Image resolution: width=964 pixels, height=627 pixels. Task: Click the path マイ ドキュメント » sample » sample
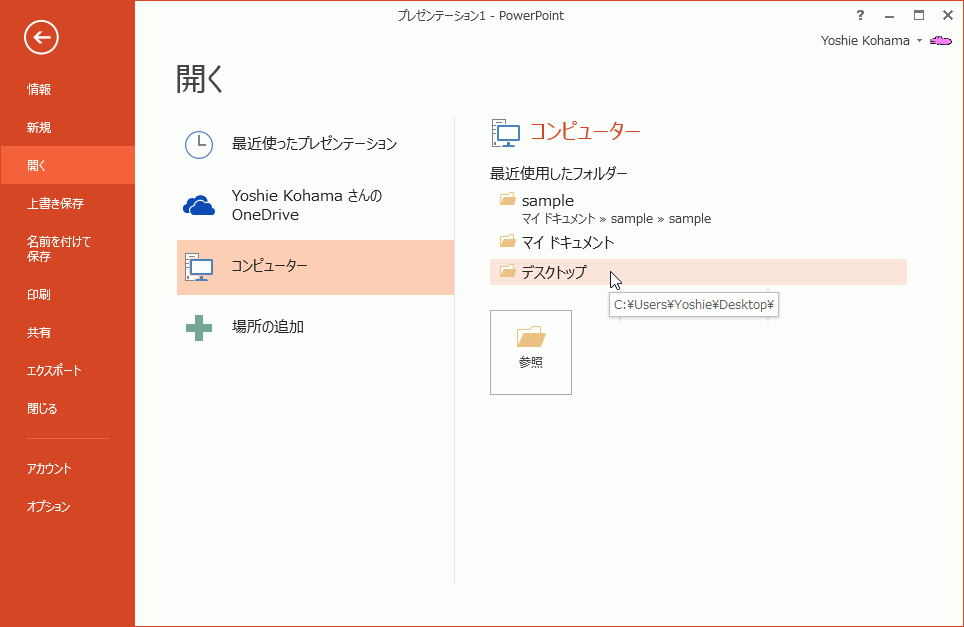pos(616,219)
